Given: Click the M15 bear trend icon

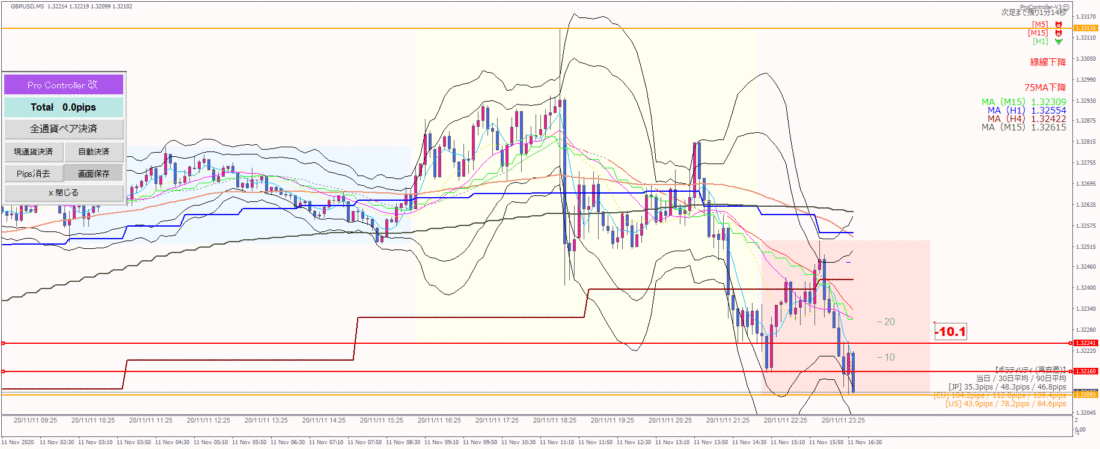Looking at the screenshot, I should point(1059,33).
